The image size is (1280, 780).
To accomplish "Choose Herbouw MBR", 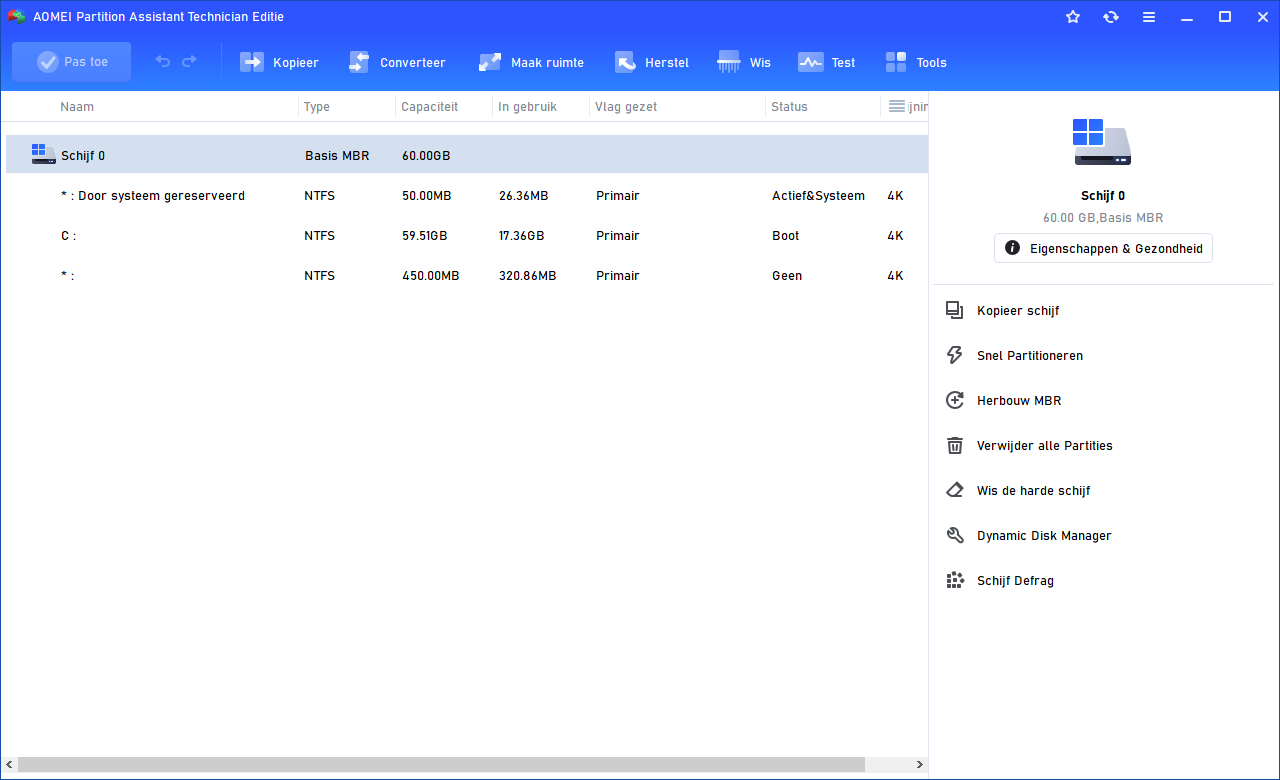I will click(1019, 401).
